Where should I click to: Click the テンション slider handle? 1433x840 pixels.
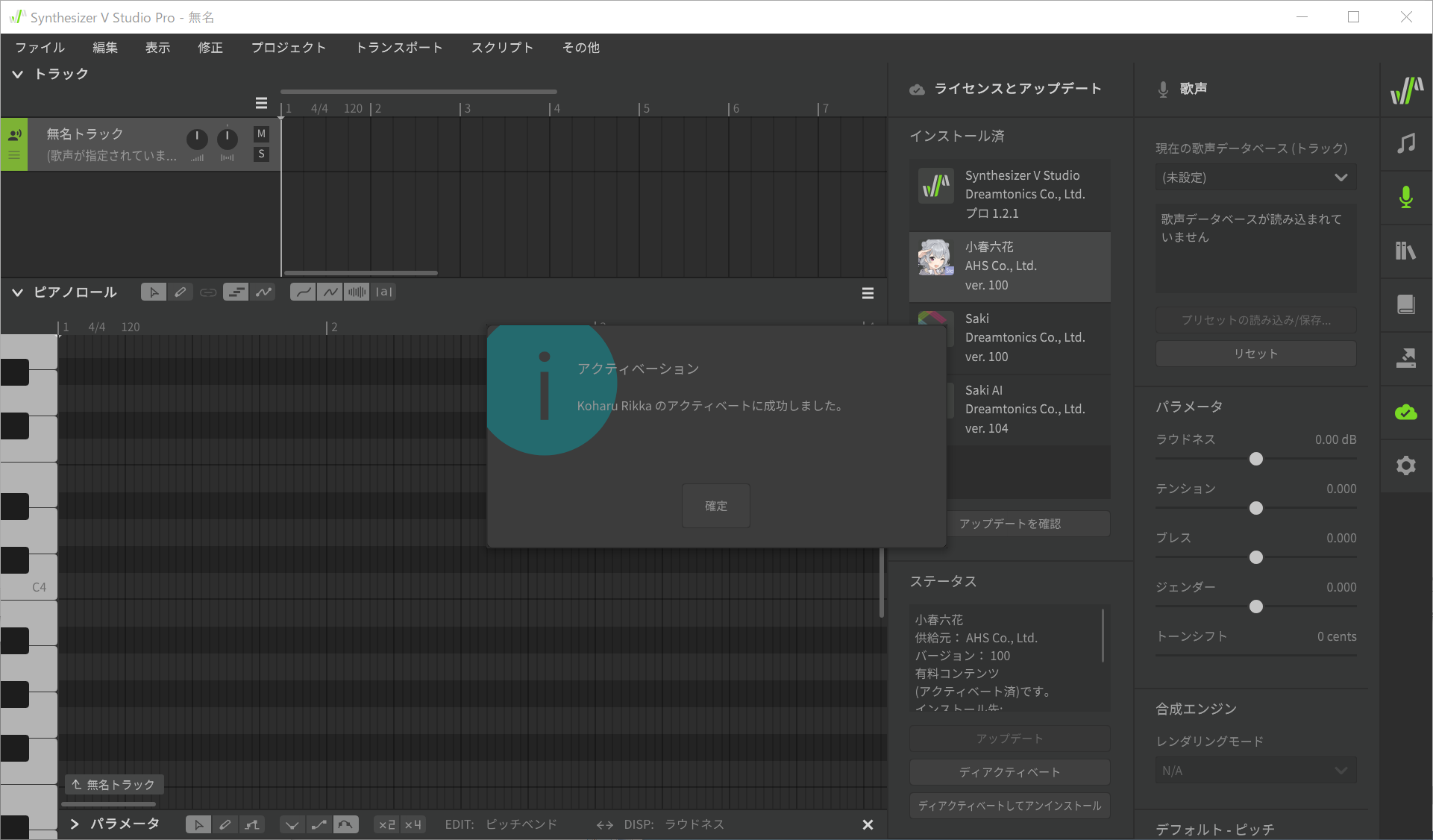[x=1256, y=508]
